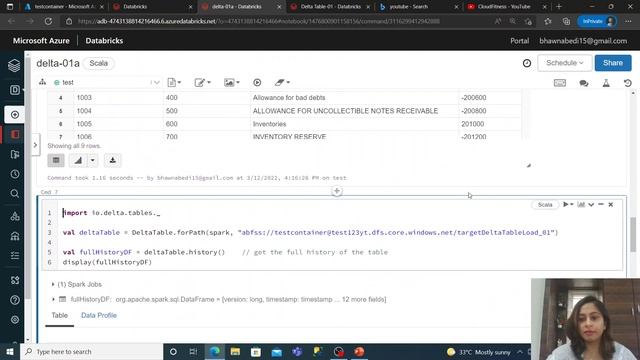
Task: Open the Recents clock icon in sidebar
Action: click(15, 174)
